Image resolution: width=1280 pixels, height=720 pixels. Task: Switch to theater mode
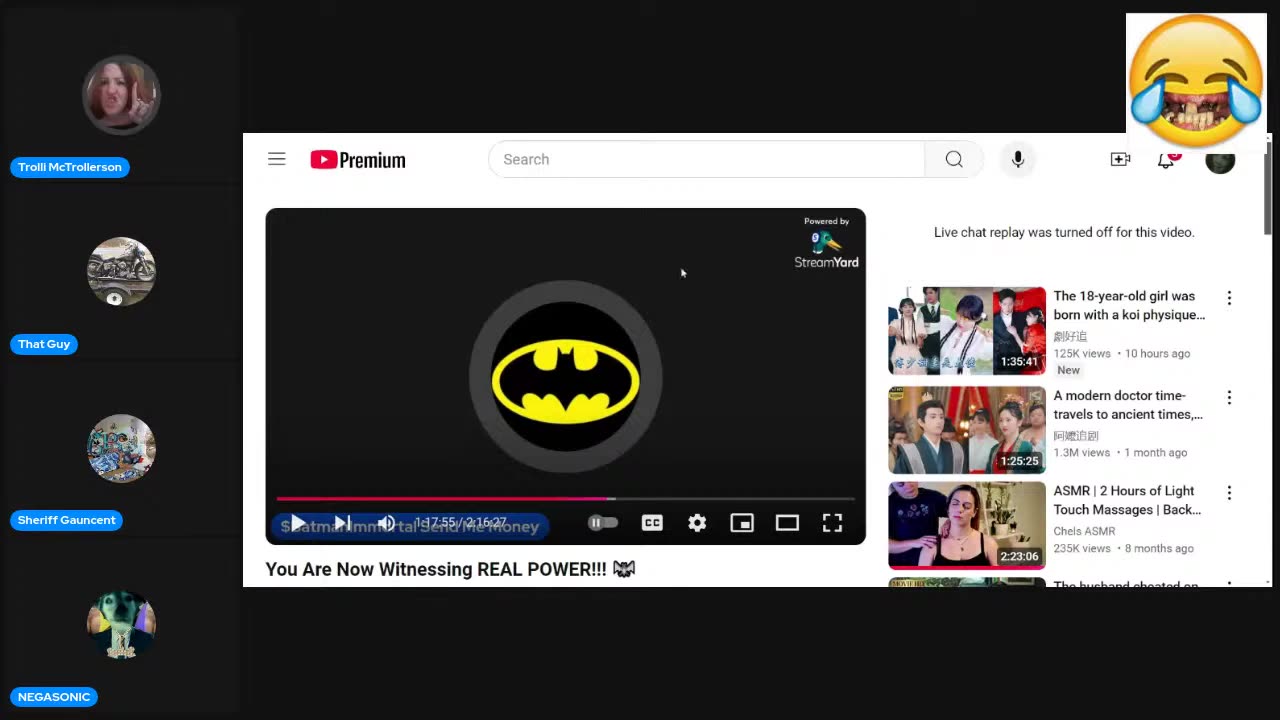tap(787, 523)
